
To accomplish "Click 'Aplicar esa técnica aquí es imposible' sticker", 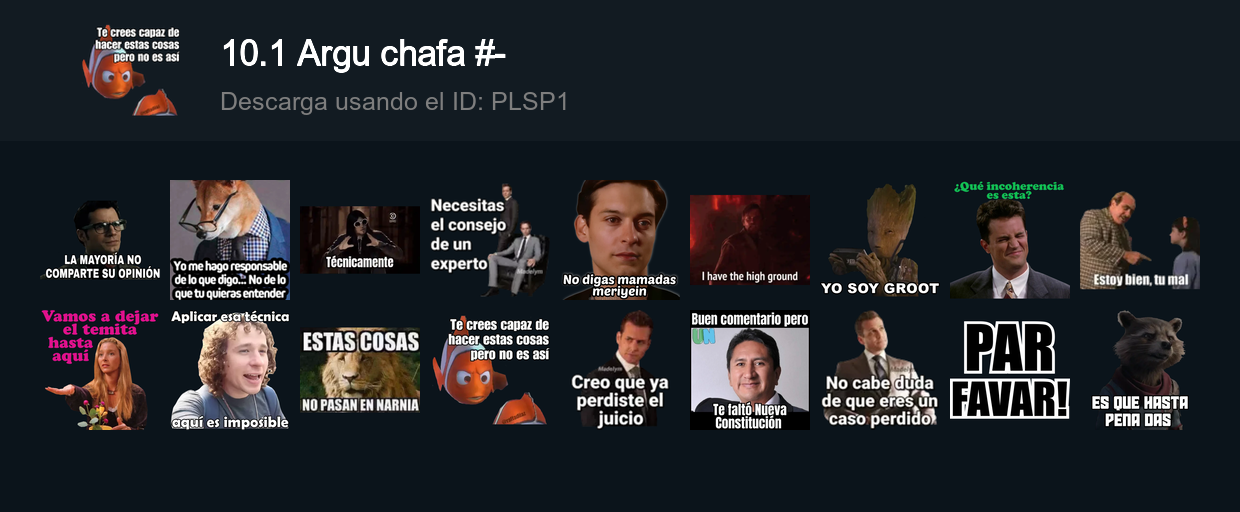I will coord(230,370).
